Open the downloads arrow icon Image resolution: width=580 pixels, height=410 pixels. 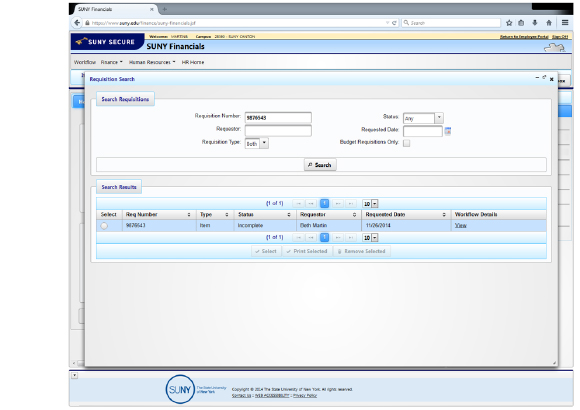pos(535,23)
